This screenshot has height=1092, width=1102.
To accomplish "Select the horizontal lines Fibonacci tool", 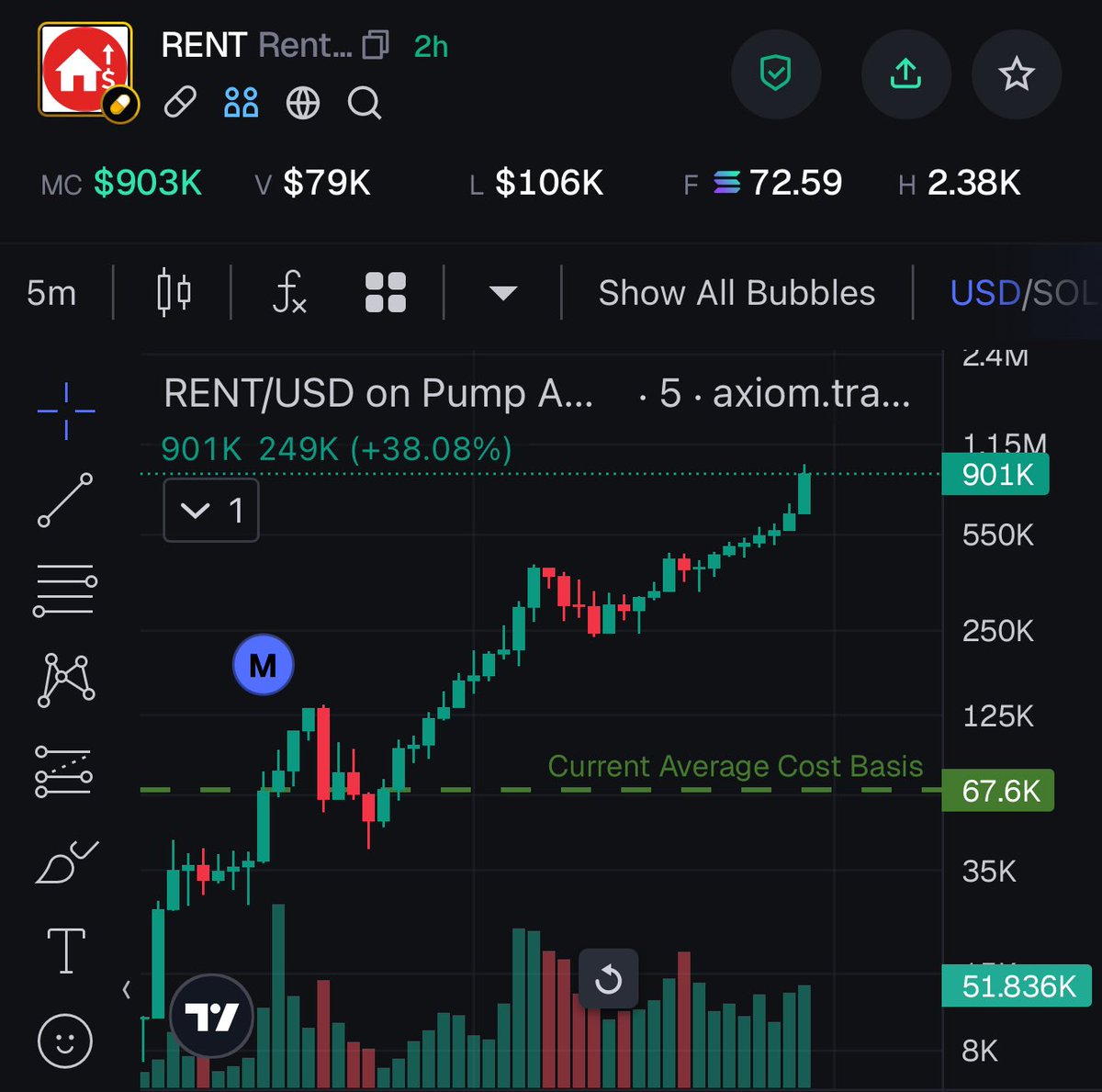I will [x=65, y=590].
